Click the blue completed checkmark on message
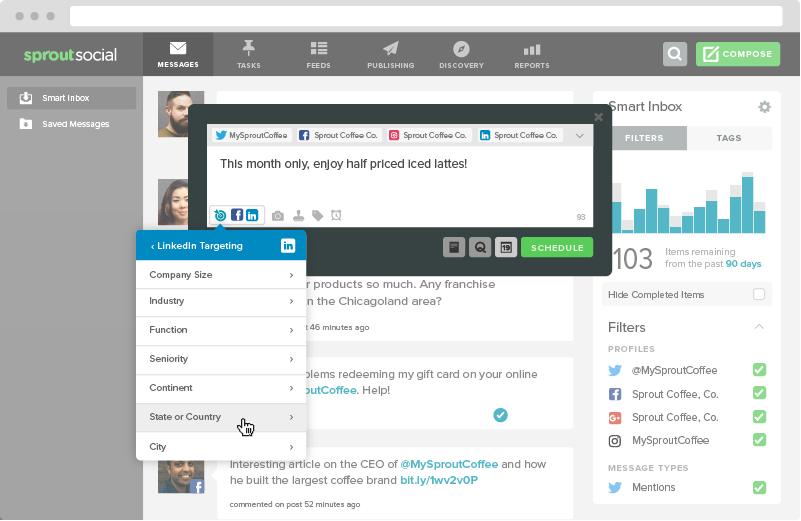The height and width of the screenshot is (521, 801). pos(501,415)
